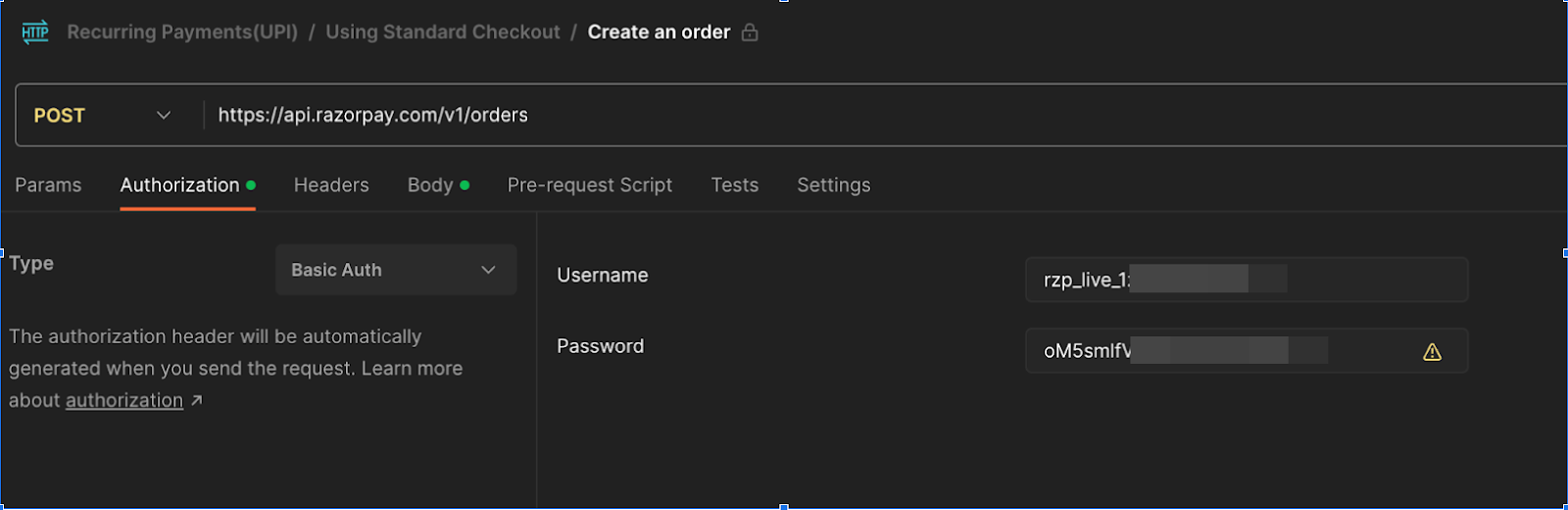Open Recurring Payments(UPI) breadcrumb
This screenshot has width=1568, height=510.
coord(182,32)
